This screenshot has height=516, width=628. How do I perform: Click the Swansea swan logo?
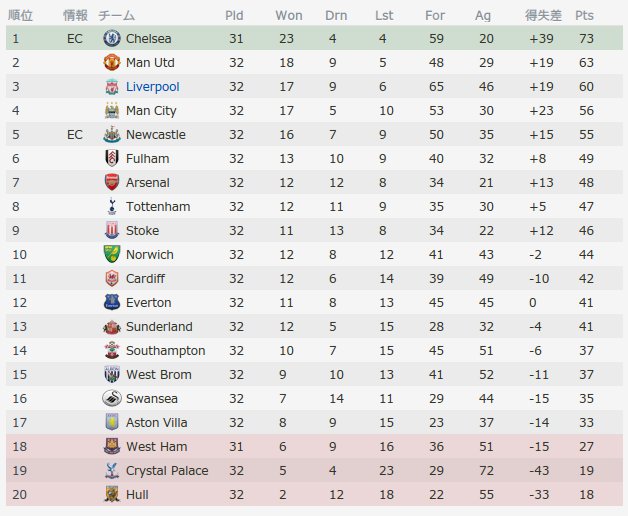[x=112, y=399]
